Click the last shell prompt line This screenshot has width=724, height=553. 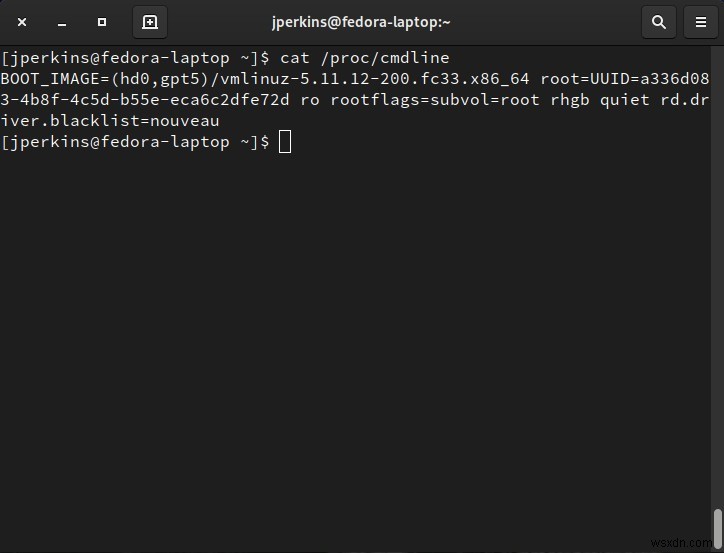point(135,142)
